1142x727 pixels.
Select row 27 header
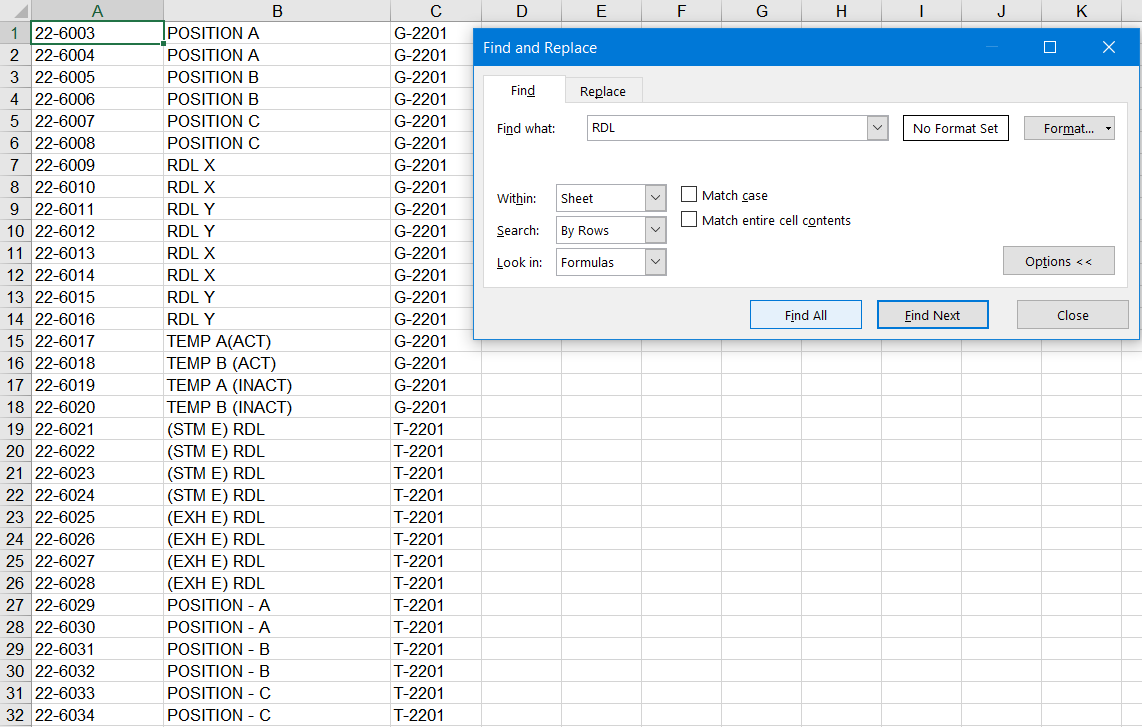(x=15, y=605)
